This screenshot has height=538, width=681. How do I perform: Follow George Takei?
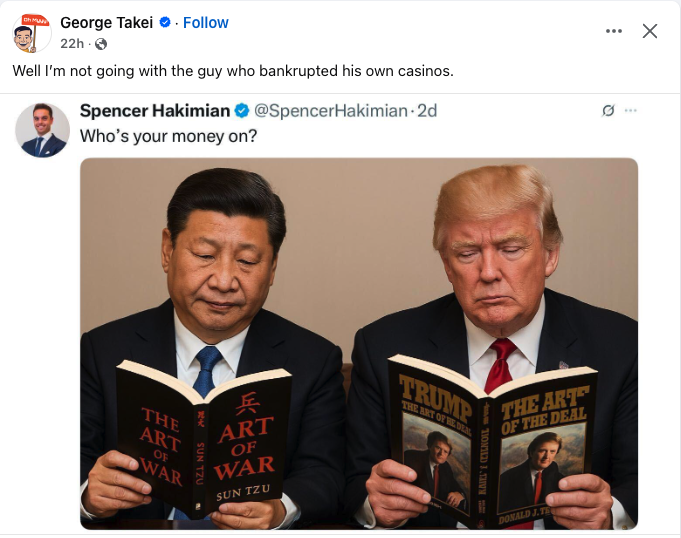(205, 23)
